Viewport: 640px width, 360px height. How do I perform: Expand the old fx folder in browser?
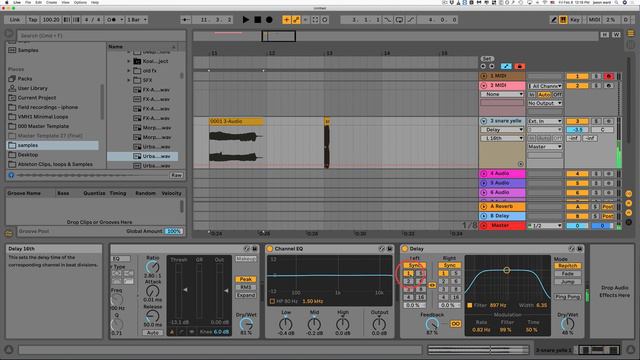[129, 71]
